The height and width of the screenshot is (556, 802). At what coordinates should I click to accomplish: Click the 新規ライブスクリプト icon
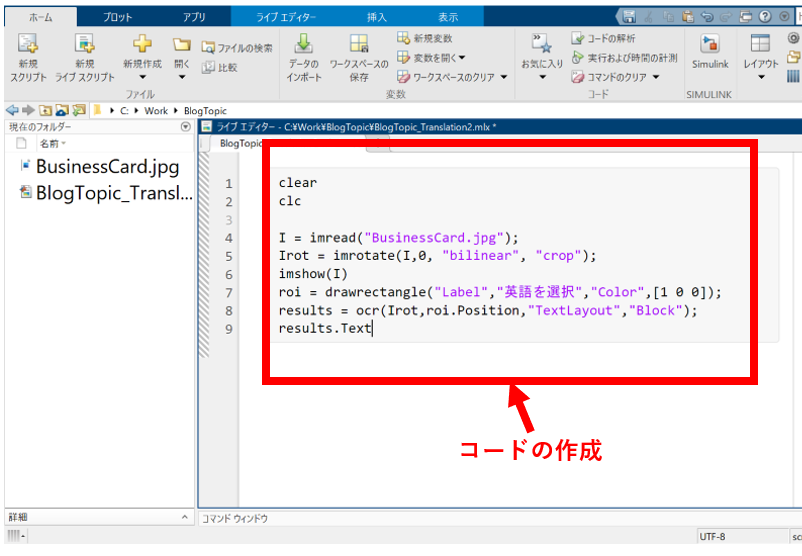(85, 45)
